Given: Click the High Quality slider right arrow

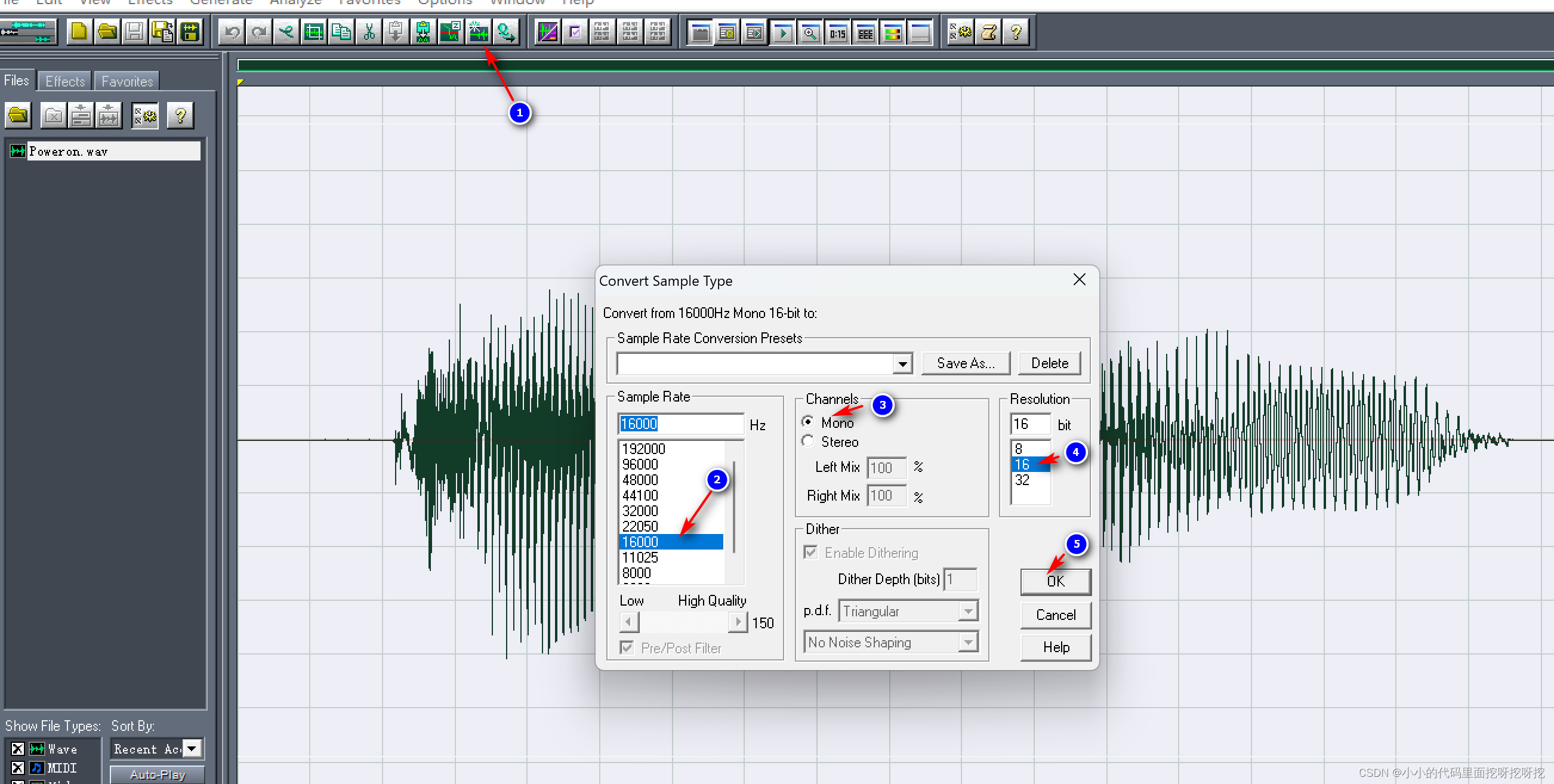Looking at the screenshot, I should click(738, 622).
